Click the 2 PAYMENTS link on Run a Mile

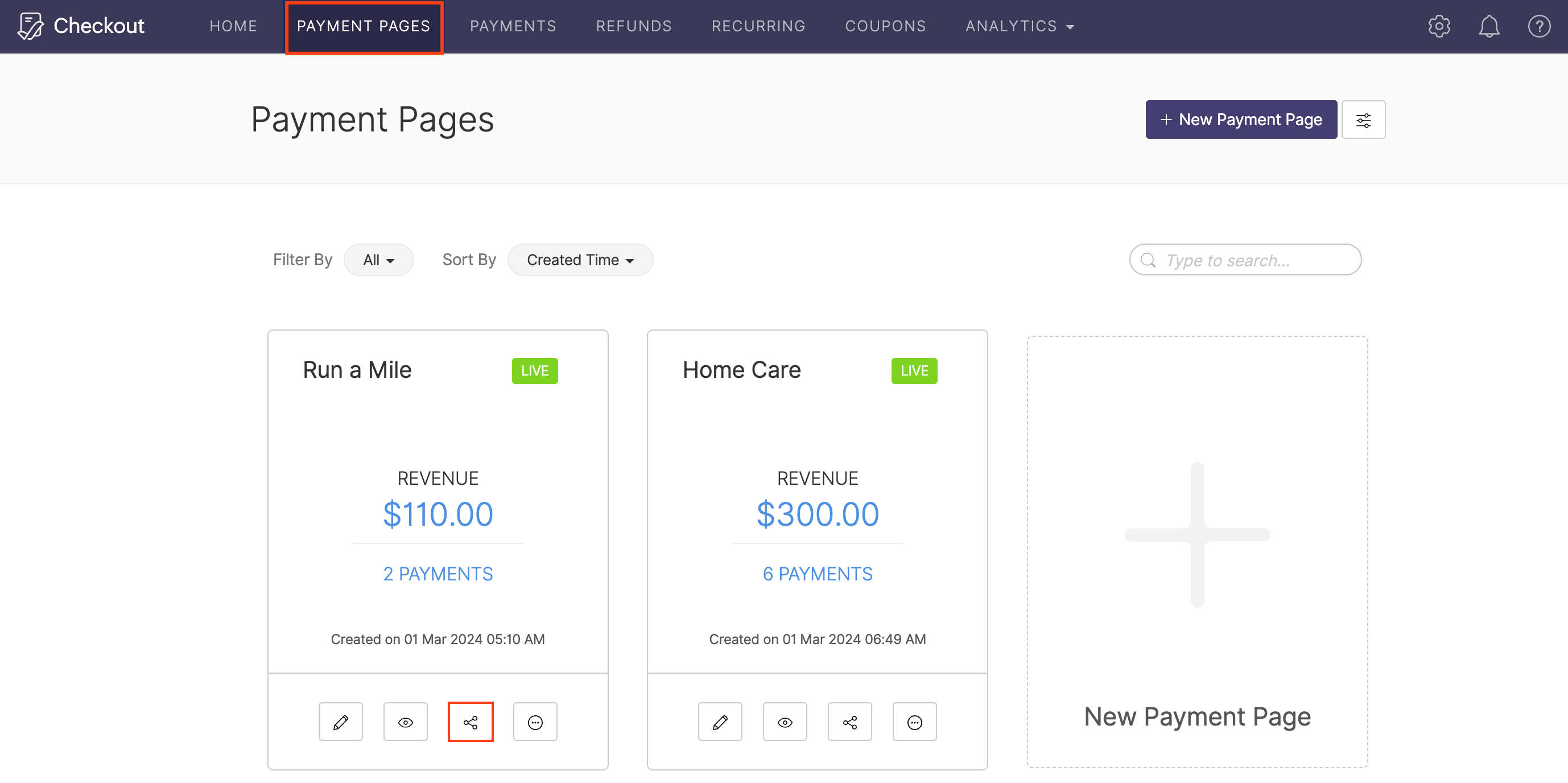438,573
